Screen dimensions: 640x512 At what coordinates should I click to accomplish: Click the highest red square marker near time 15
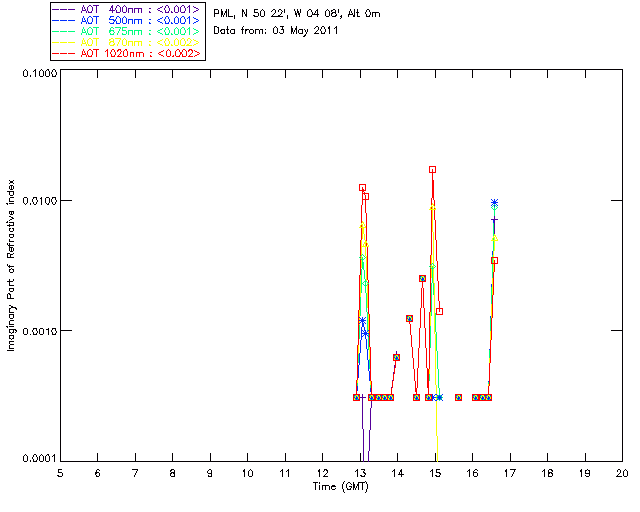(432, 169)
